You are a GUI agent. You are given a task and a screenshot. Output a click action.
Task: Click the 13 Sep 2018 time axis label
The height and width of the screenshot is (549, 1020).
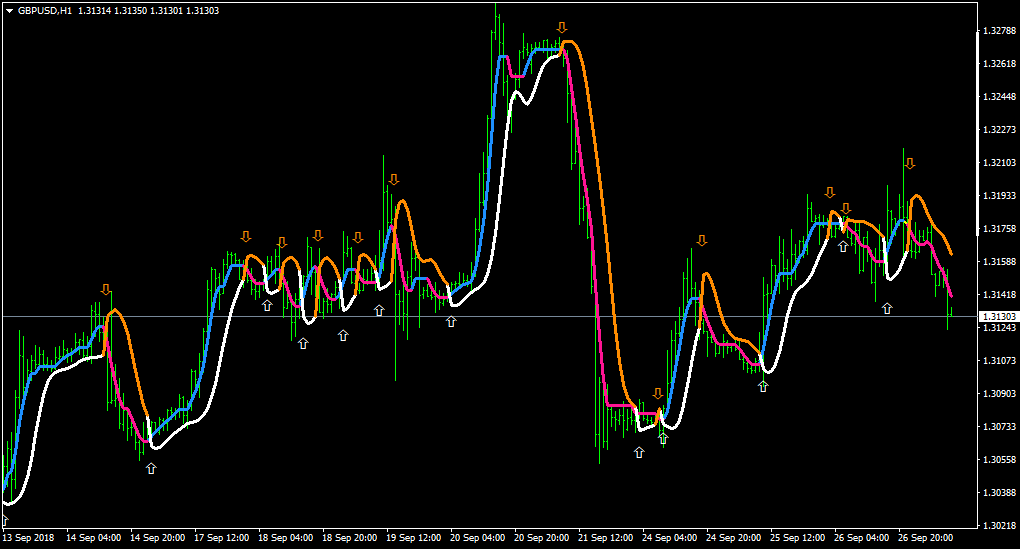tap(29, 538)
